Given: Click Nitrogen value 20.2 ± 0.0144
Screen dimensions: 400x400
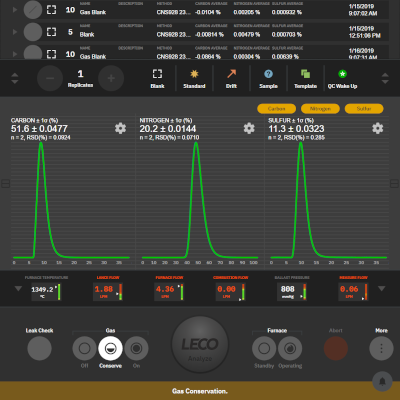Looking at the screenshot, I should point(168,129).
